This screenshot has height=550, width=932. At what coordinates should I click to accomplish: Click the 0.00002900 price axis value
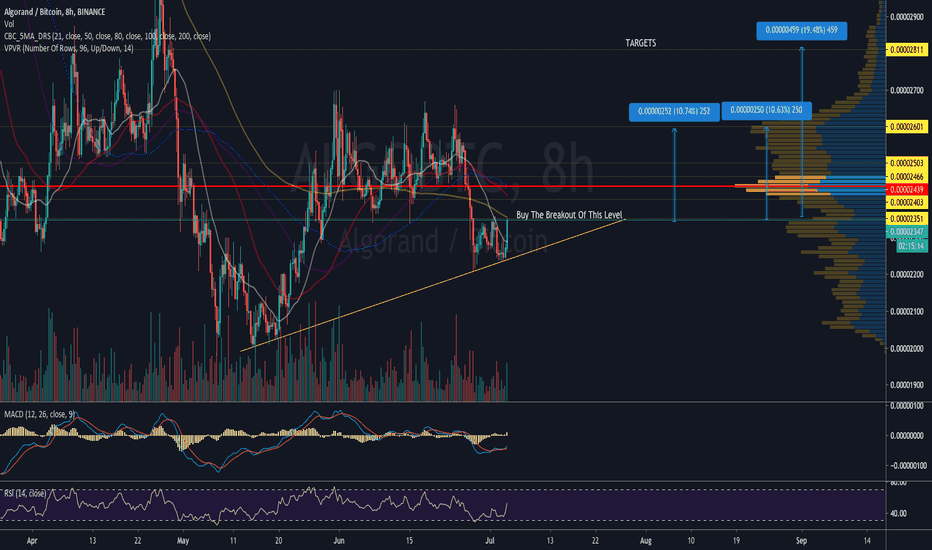tap(907, 17)
